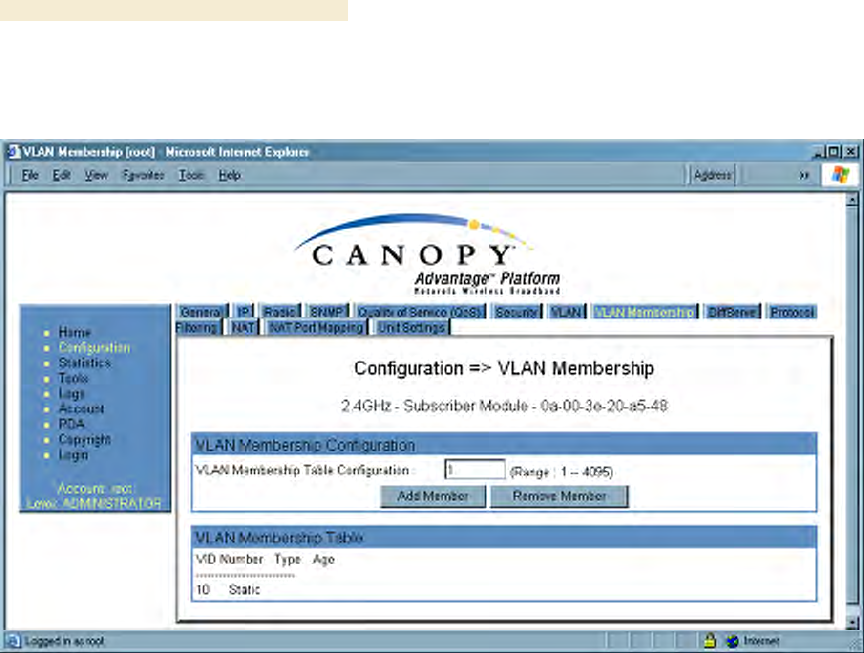Click the 'Account: root' text
Screen dimensions: 864x653
click(95, 489)
